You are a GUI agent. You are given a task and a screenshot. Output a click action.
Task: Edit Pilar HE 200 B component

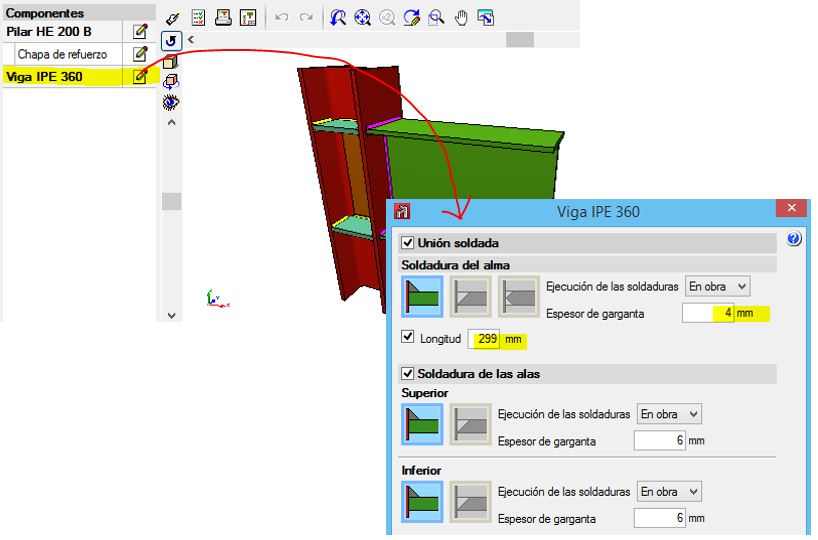140,31
